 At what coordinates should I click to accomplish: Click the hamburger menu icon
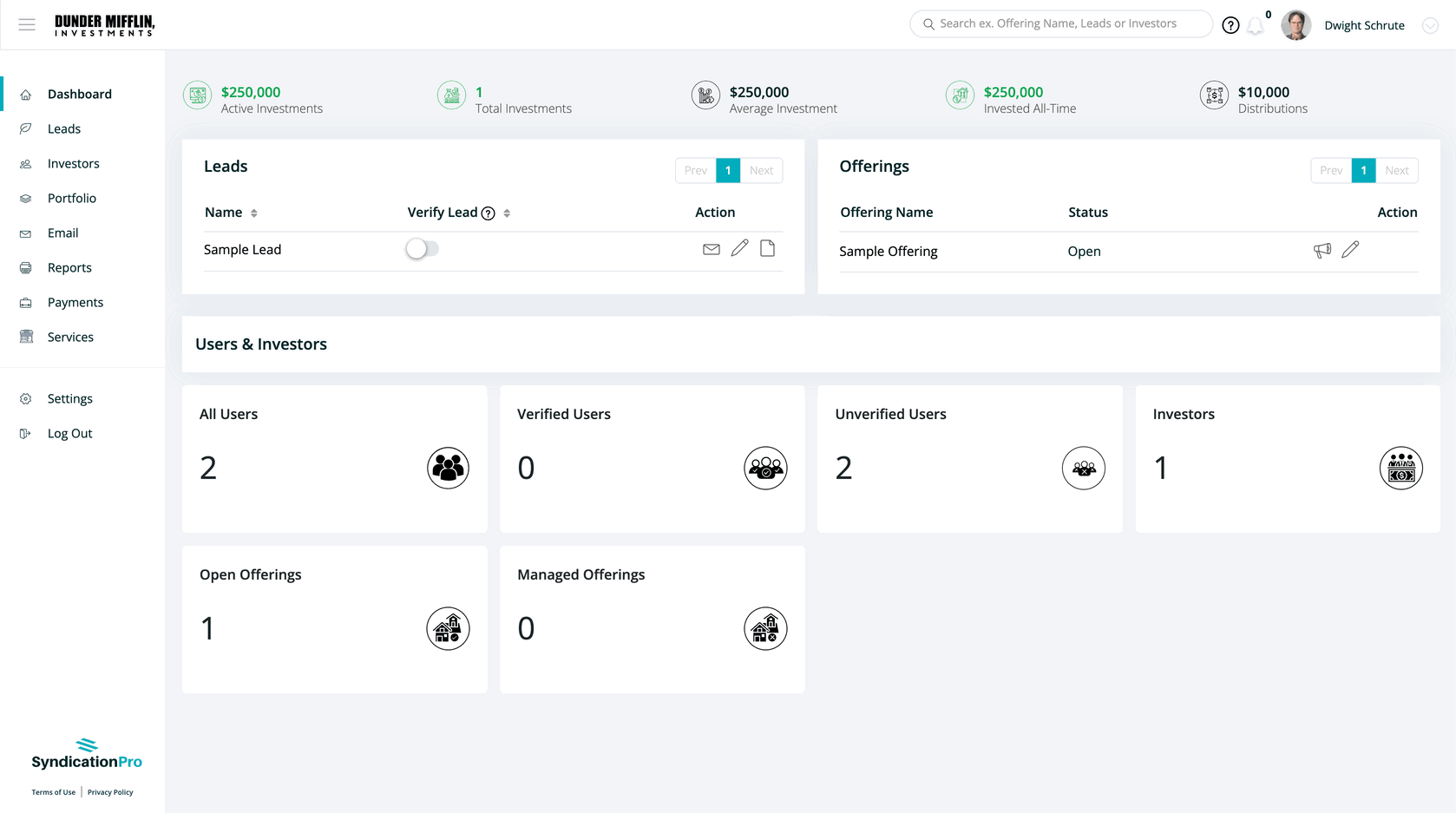click(x=27, y=25)
